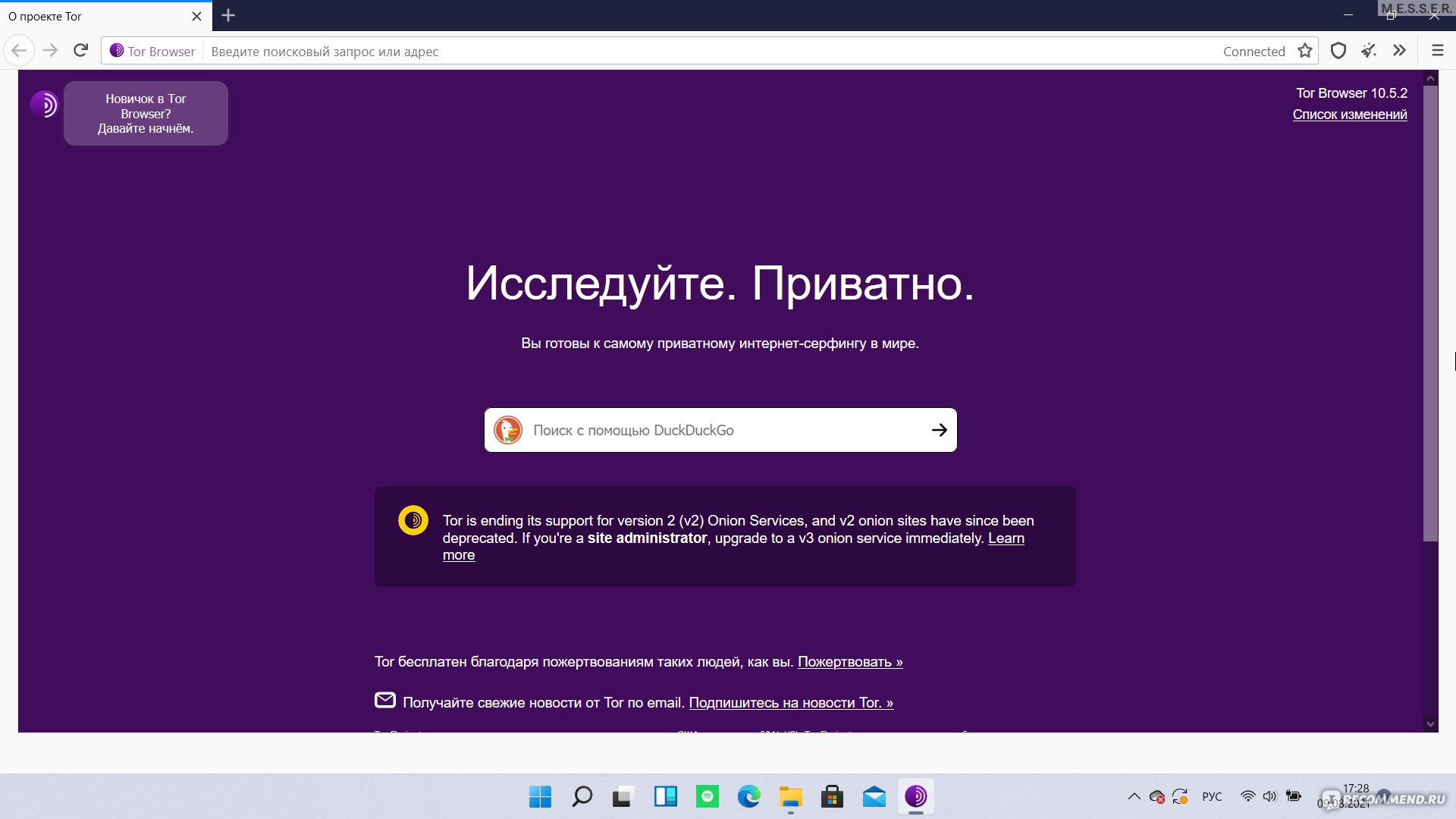Expand Tor changelog list link
This screenshot has height=819, width=1456.
point(1349,114)
